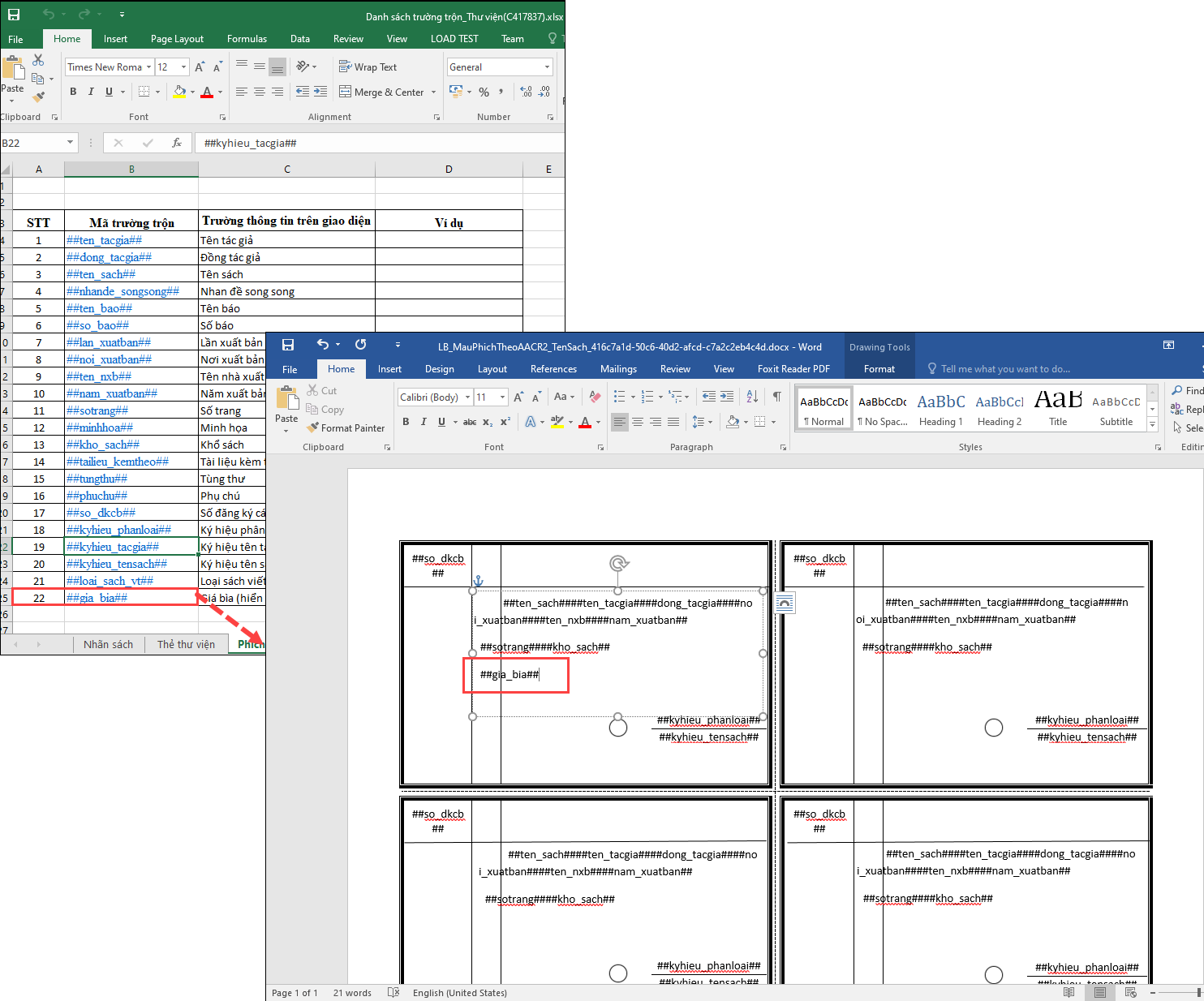
Task: Toggle Italic in the Word ribbon
Action: tap(424, 422)
